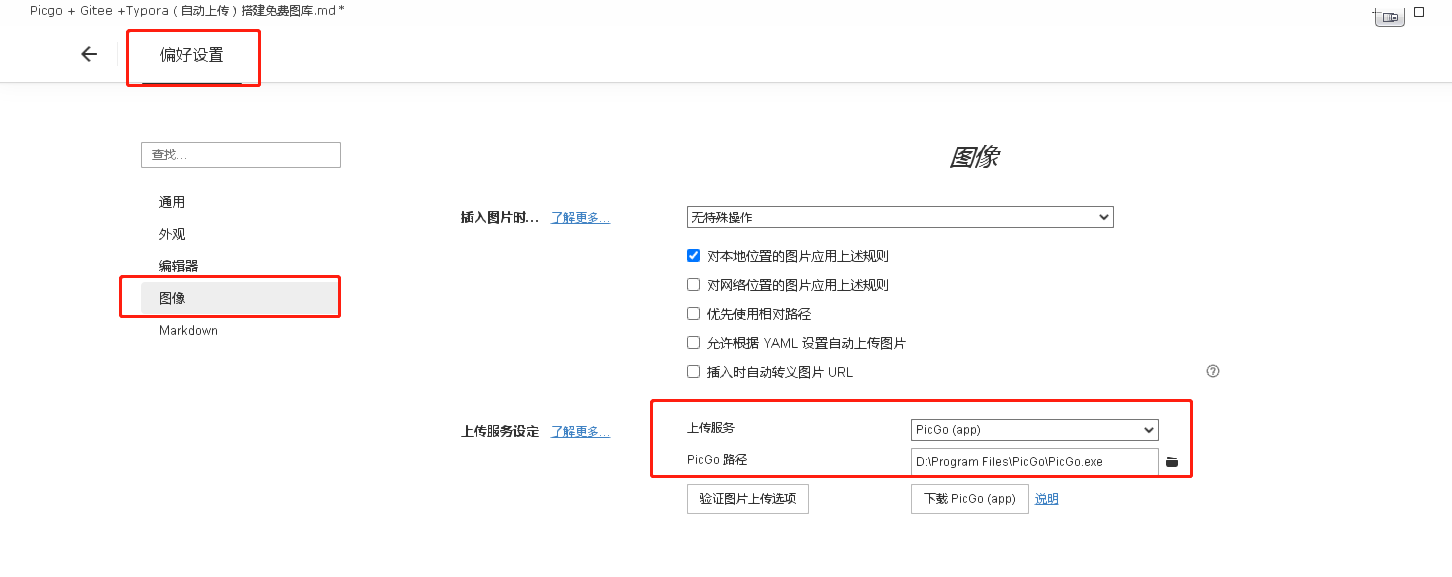Click the 上传服务设定 label

click(500, 432)
